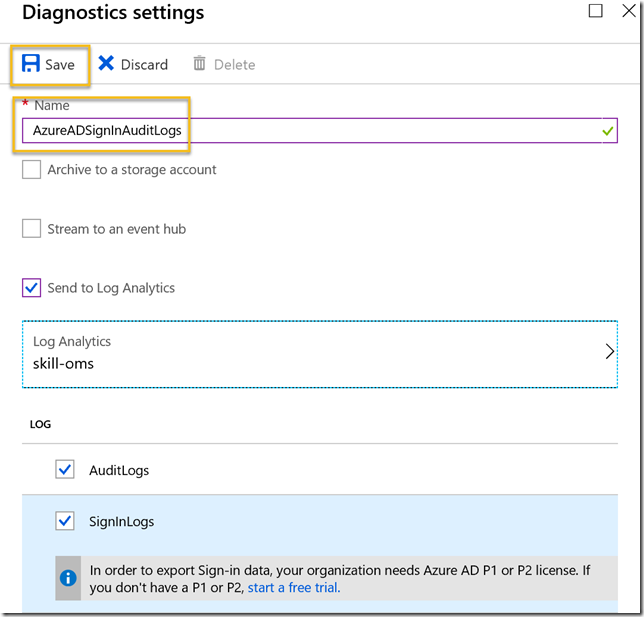
Task: Open Log Analytics workspace chevron arrow
Action: pyautogui.click(x=610, y=352)
